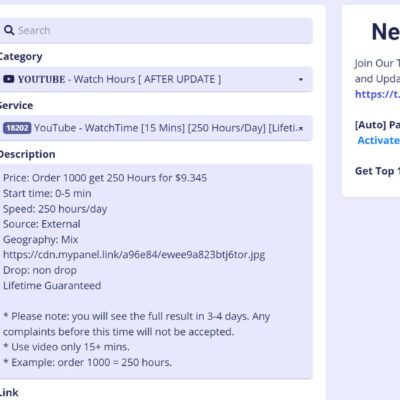Click the Category label
Viewport: 400px width, 400px height.
(21, 57)
